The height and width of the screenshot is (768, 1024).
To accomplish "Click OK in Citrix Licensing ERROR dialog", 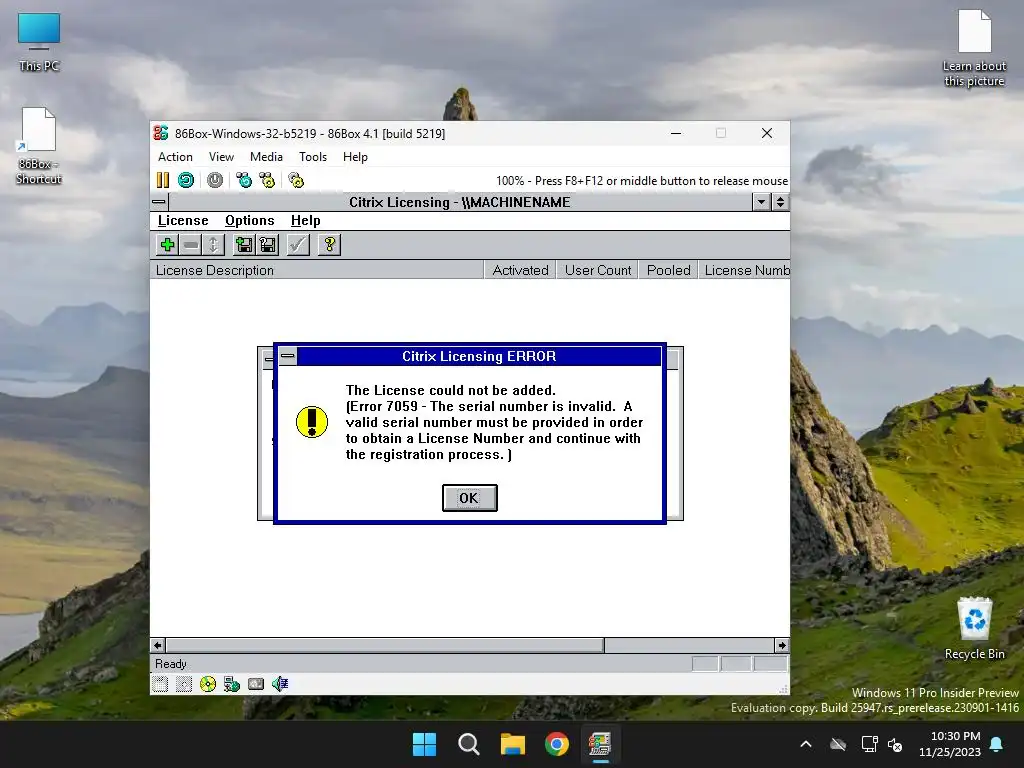I will click(x=470, y=498).
